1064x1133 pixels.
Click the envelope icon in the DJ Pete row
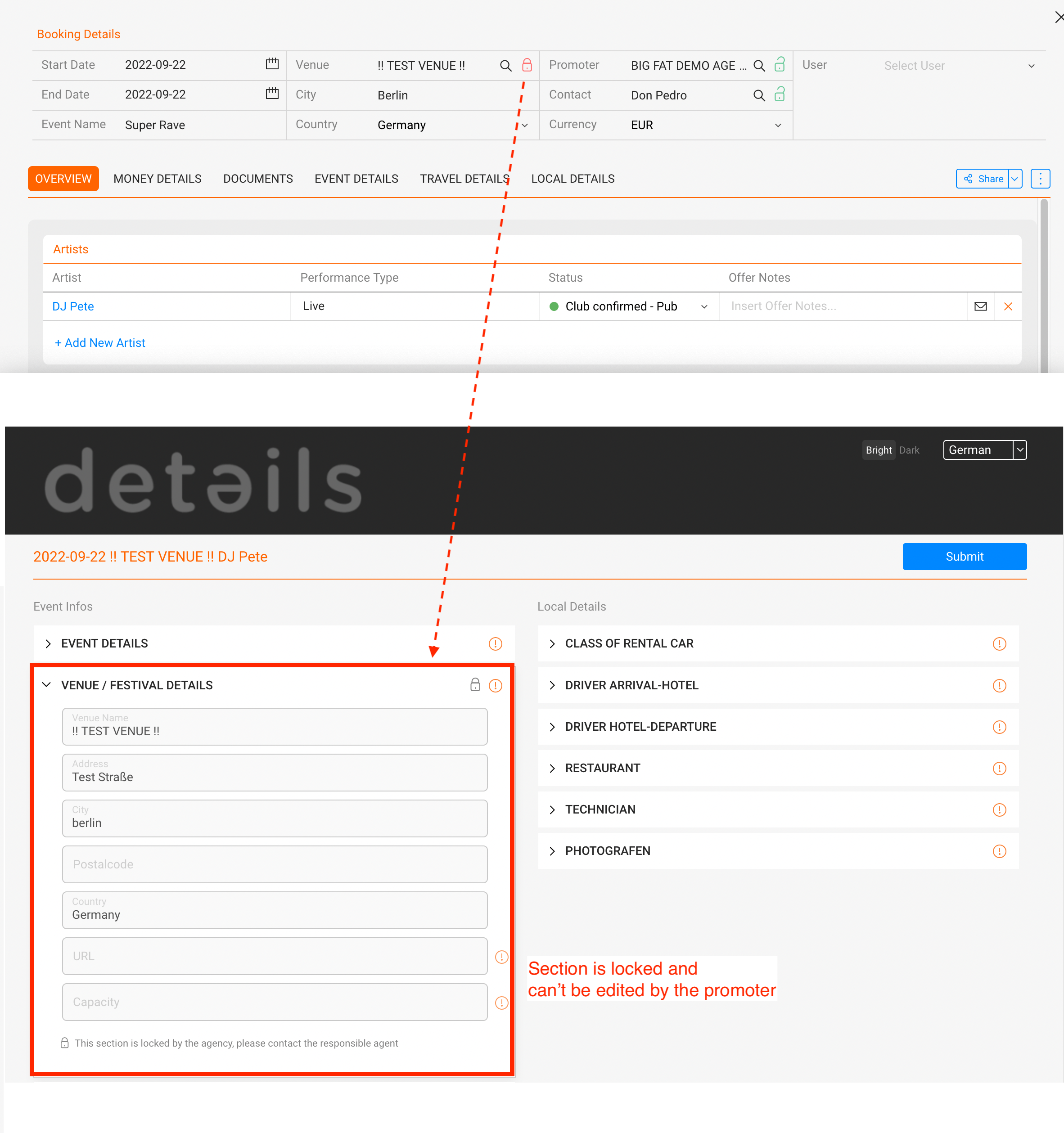(x=980, y=306)
